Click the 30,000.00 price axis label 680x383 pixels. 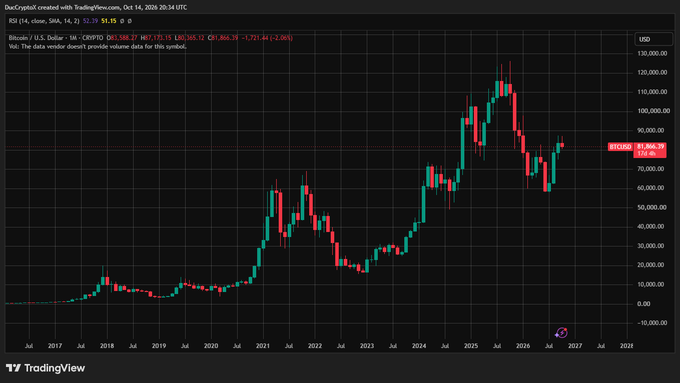[x=651, y=246]
